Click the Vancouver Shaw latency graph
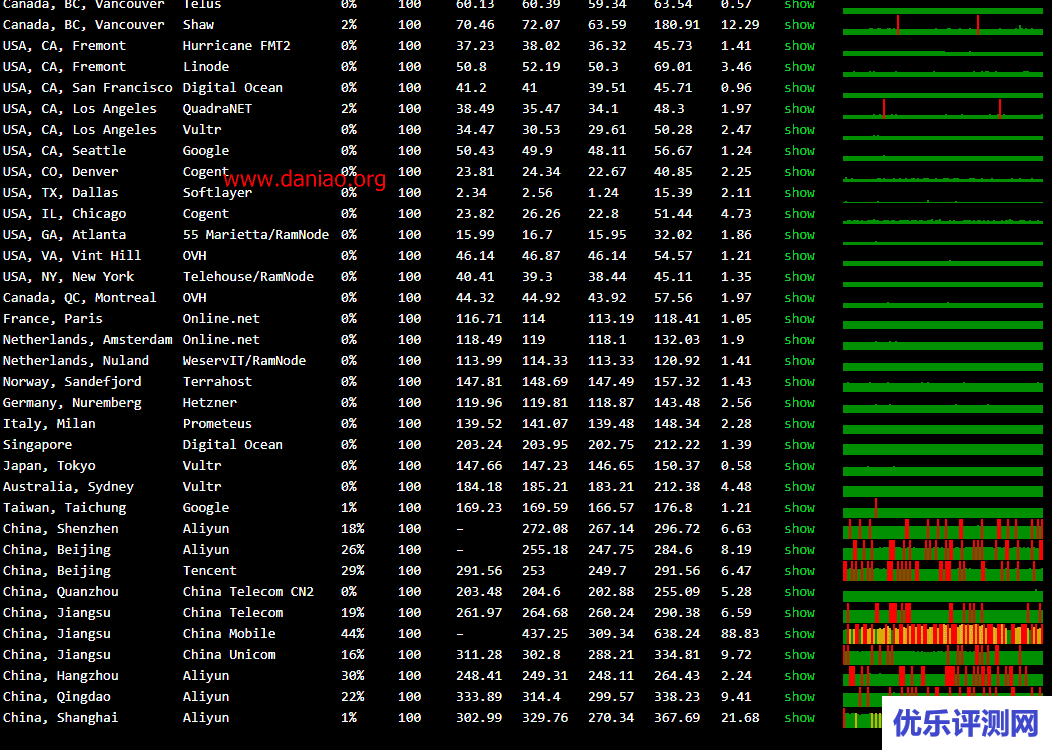Viewport: 1052px width, 750px height. [943, 25]
